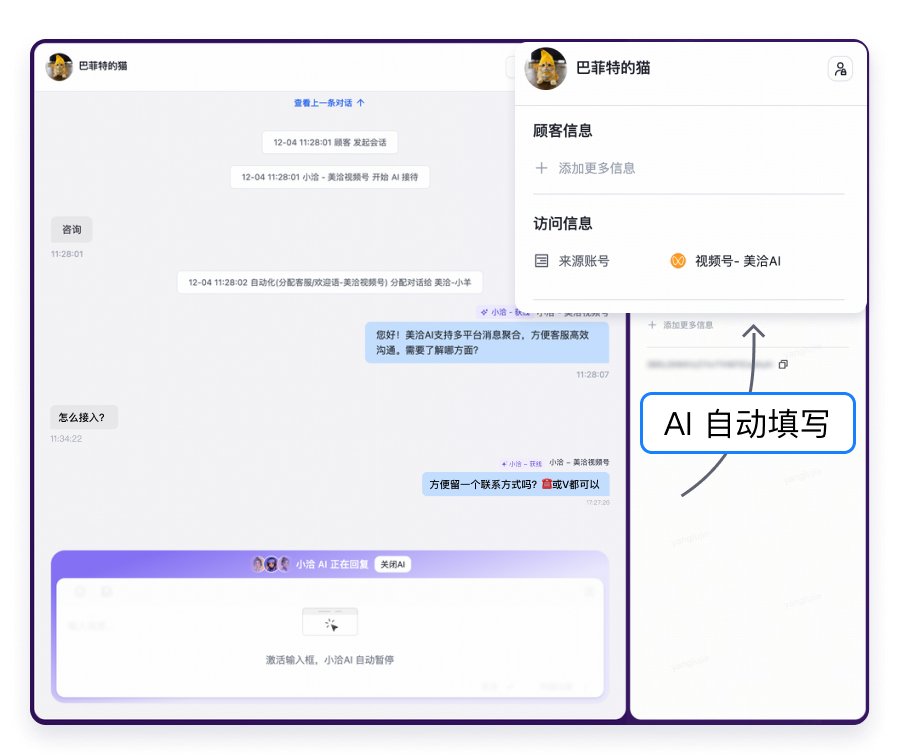Screen dimensions: 900x755
Task: Click the 视频号- 美洽AI source account value
Action: coord(737,261)
